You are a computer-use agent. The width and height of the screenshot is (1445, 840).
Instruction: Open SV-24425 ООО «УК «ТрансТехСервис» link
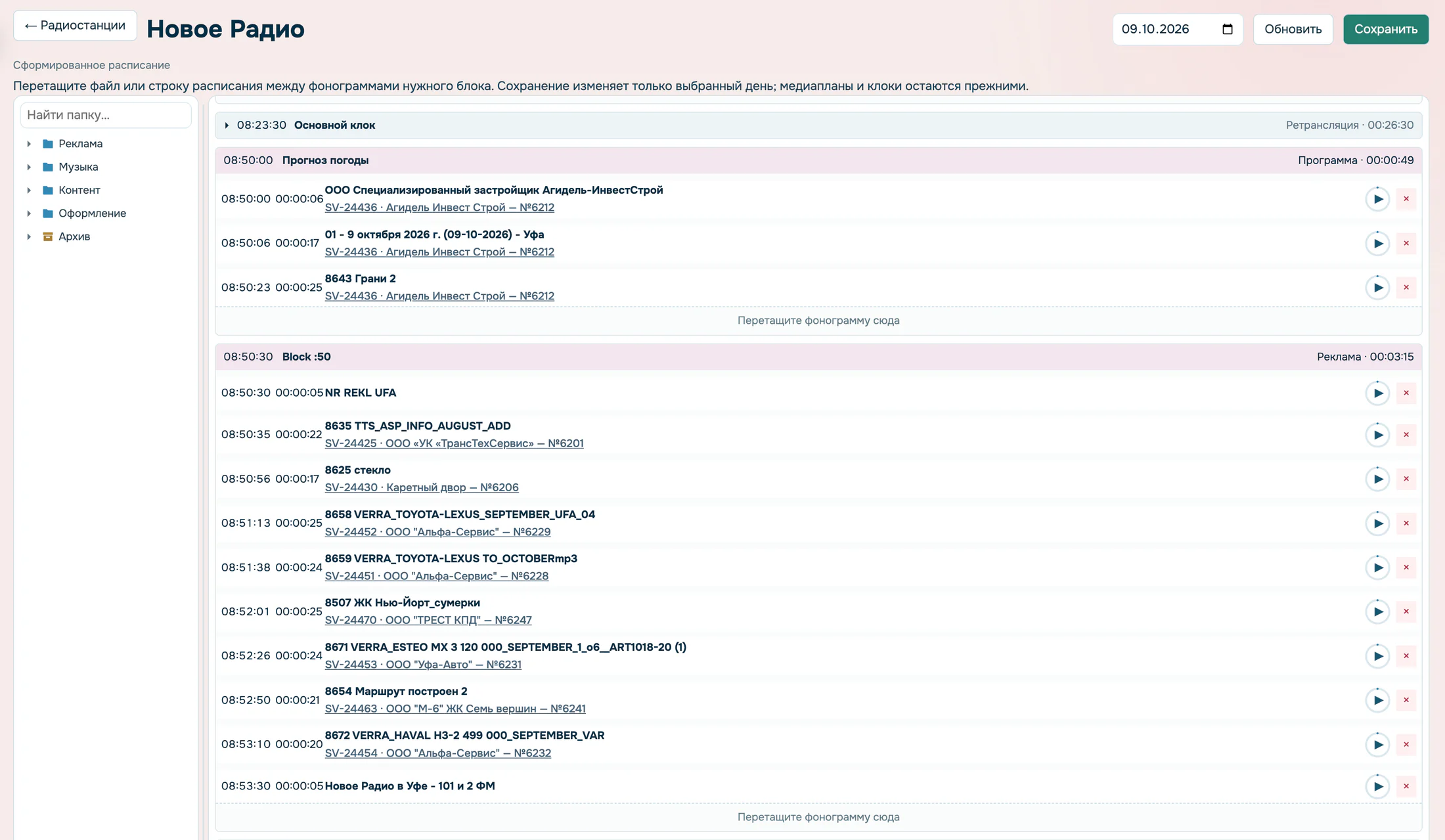coord(454,443)
